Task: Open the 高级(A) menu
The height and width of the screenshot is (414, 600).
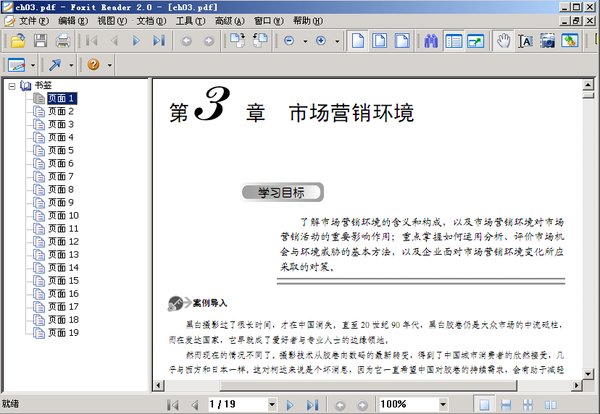Action: coord(229,21)
